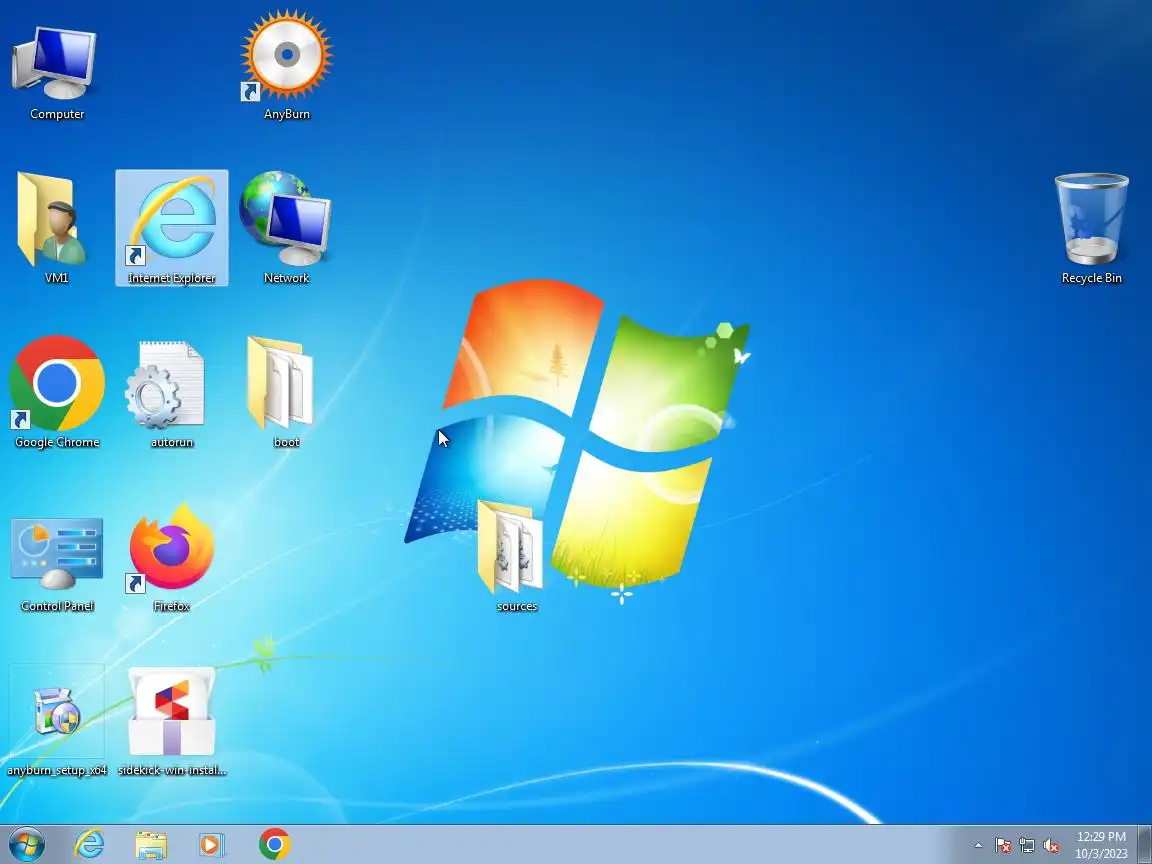Show hidden system tray icons arrow

coord(978,846)
